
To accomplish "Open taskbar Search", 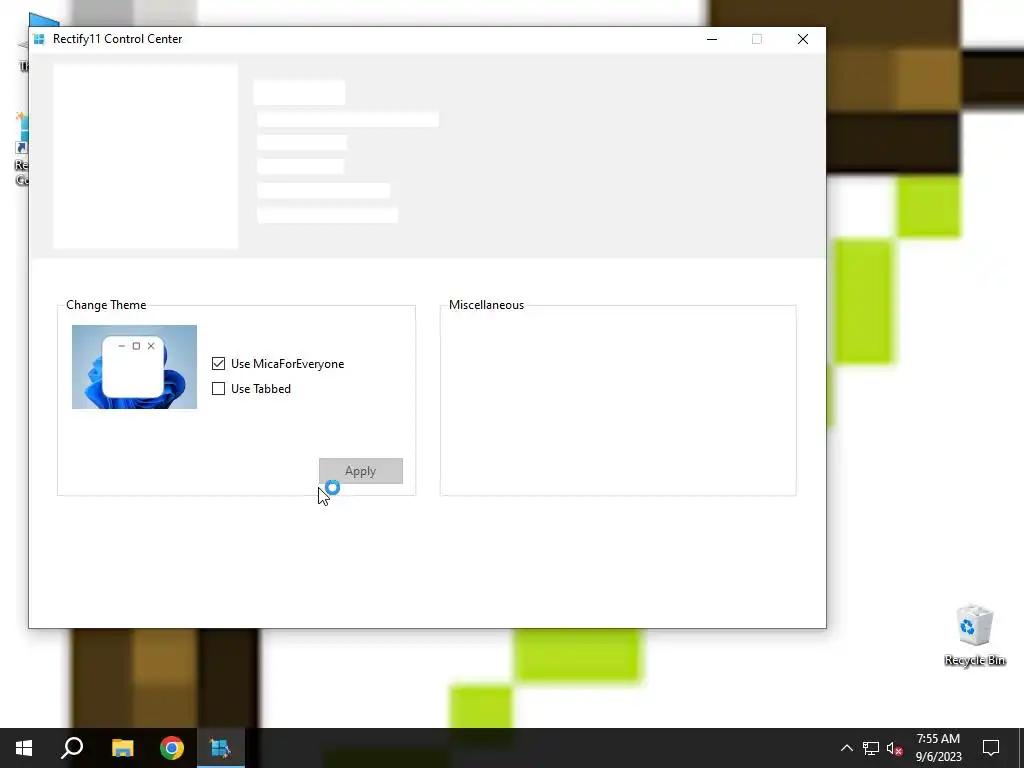I will [72, 748].
